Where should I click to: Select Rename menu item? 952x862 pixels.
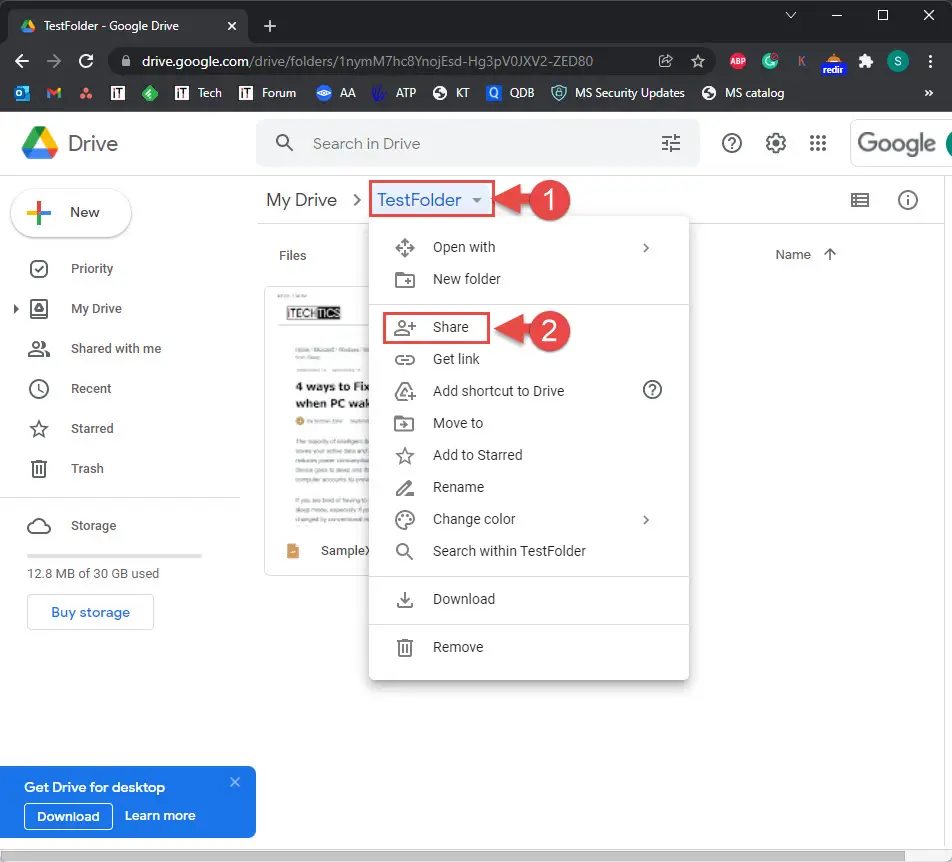tap(528, 487)
